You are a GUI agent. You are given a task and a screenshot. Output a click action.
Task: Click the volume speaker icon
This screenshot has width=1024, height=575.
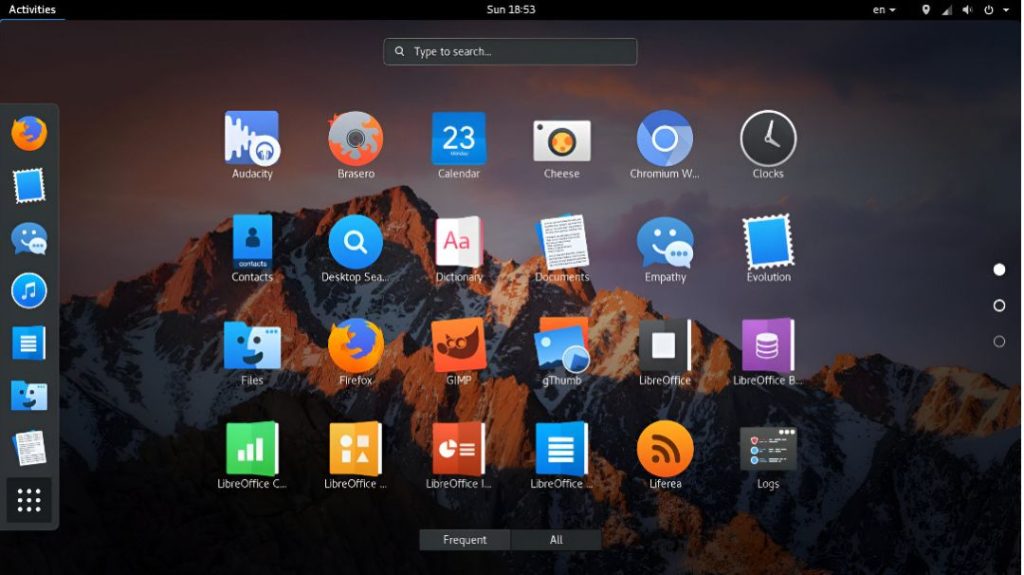pos(968,10)
